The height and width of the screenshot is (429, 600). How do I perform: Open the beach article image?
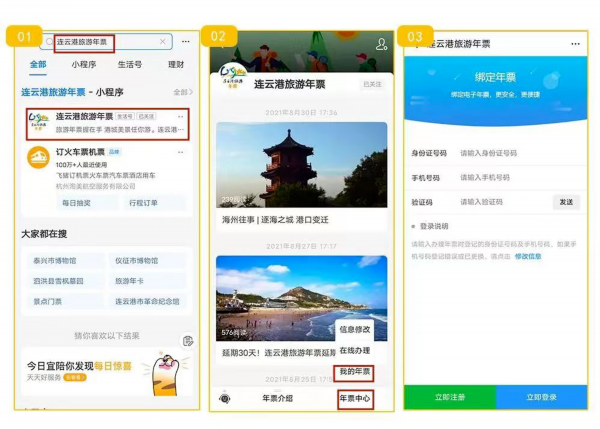pyautogui.click(x=302, y=298)
